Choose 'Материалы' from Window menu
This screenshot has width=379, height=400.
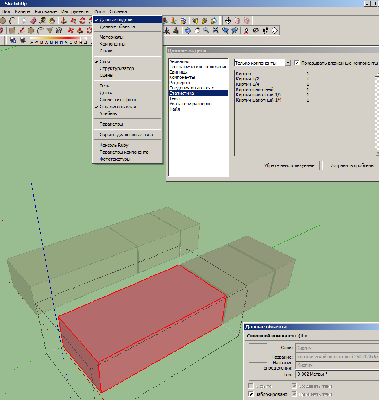(x=127, y=37)
